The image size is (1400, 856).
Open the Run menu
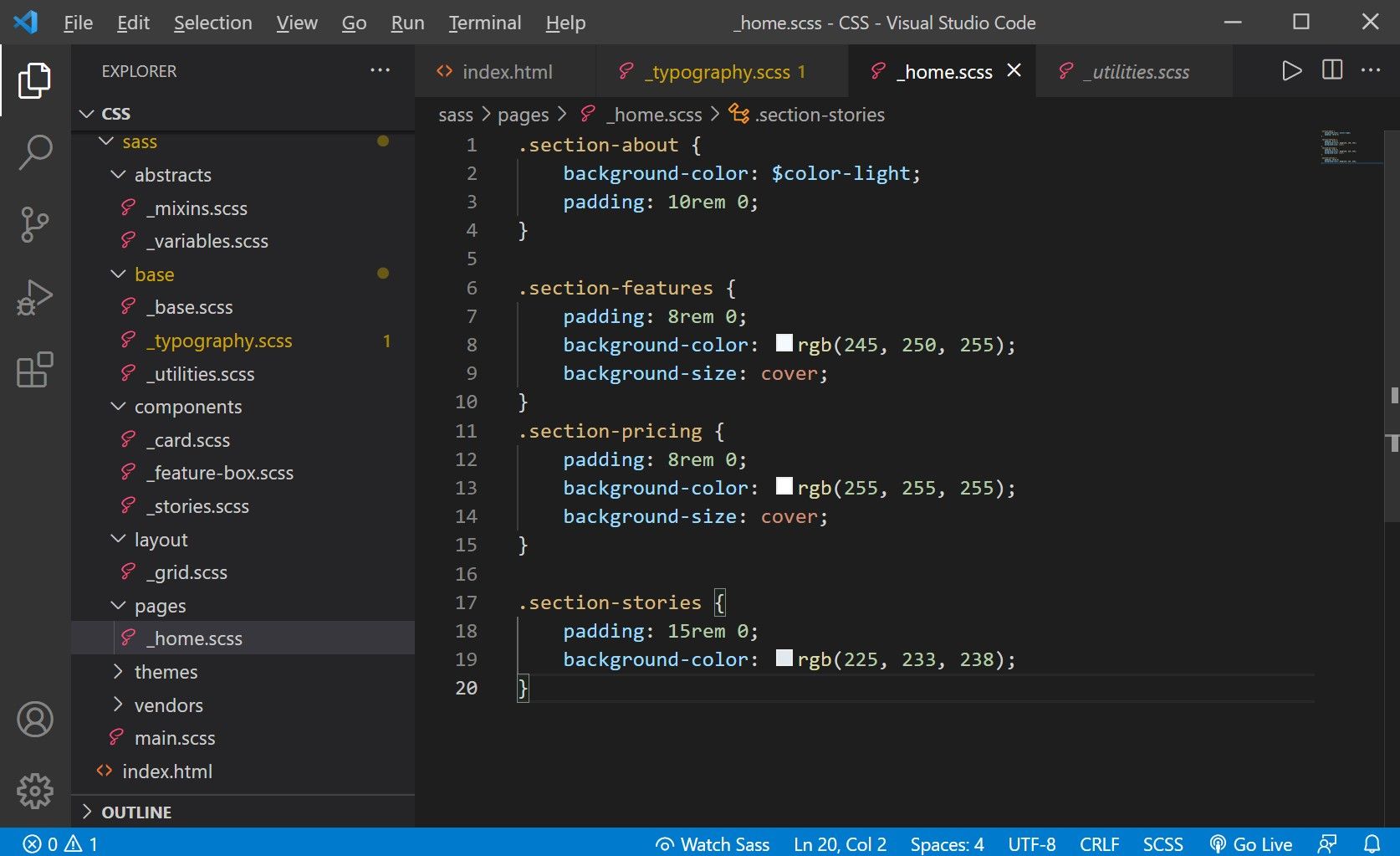click(x=407, y=23)
